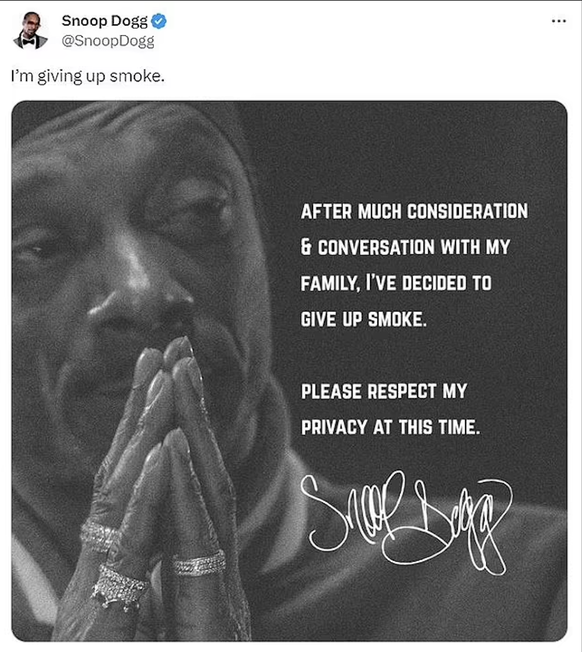This screenshot has height=652, width=582.
Task: Click the Snoop Dogg display name
Action: pos(104,21)
